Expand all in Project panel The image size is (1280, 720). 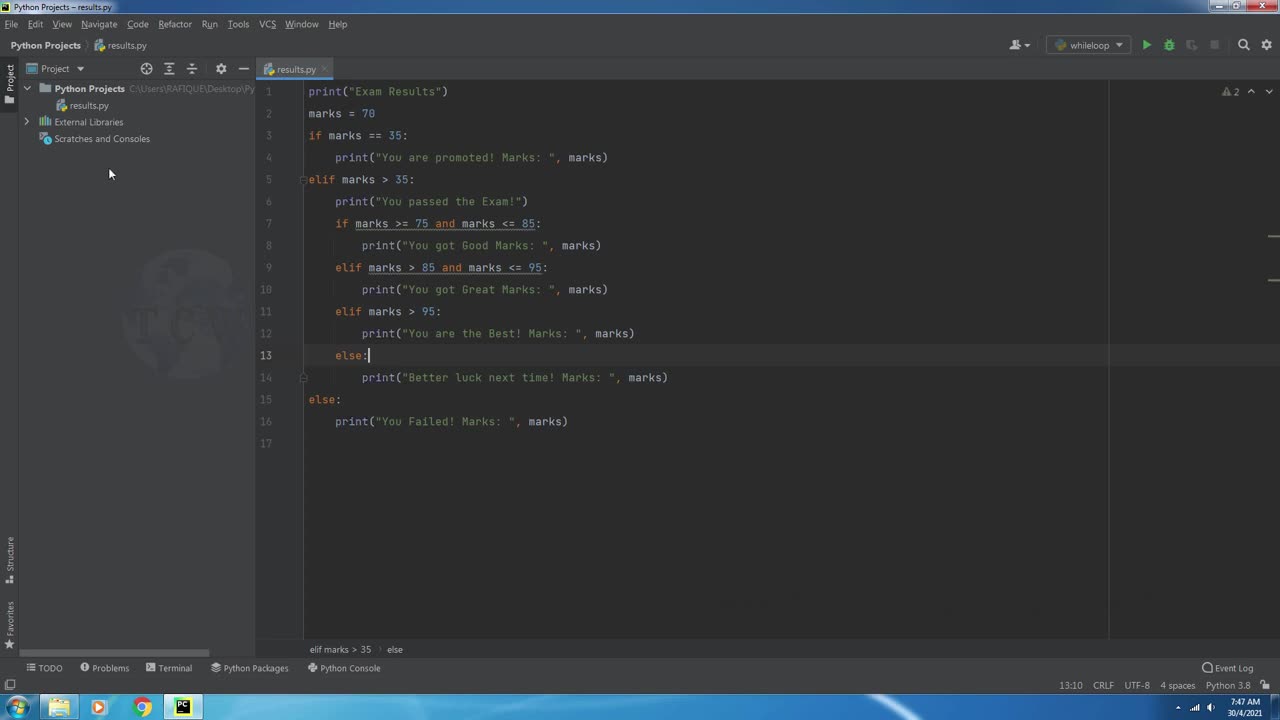tap(169, 69)
